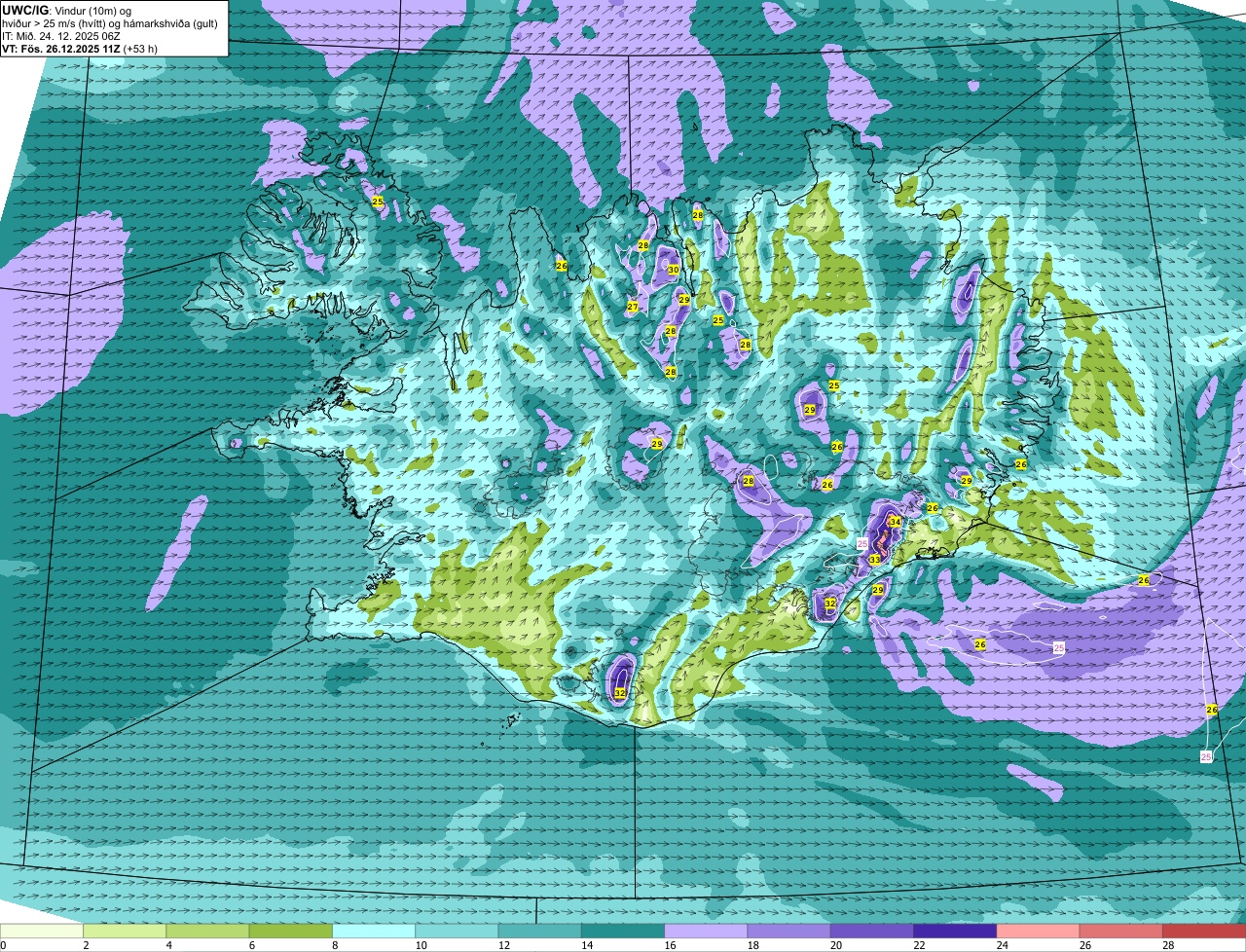The height and width of the screenshot is (952, 1246).
Task: Select the light pink 24–26 m/s legend swatch
Action: pos(1039,931)
